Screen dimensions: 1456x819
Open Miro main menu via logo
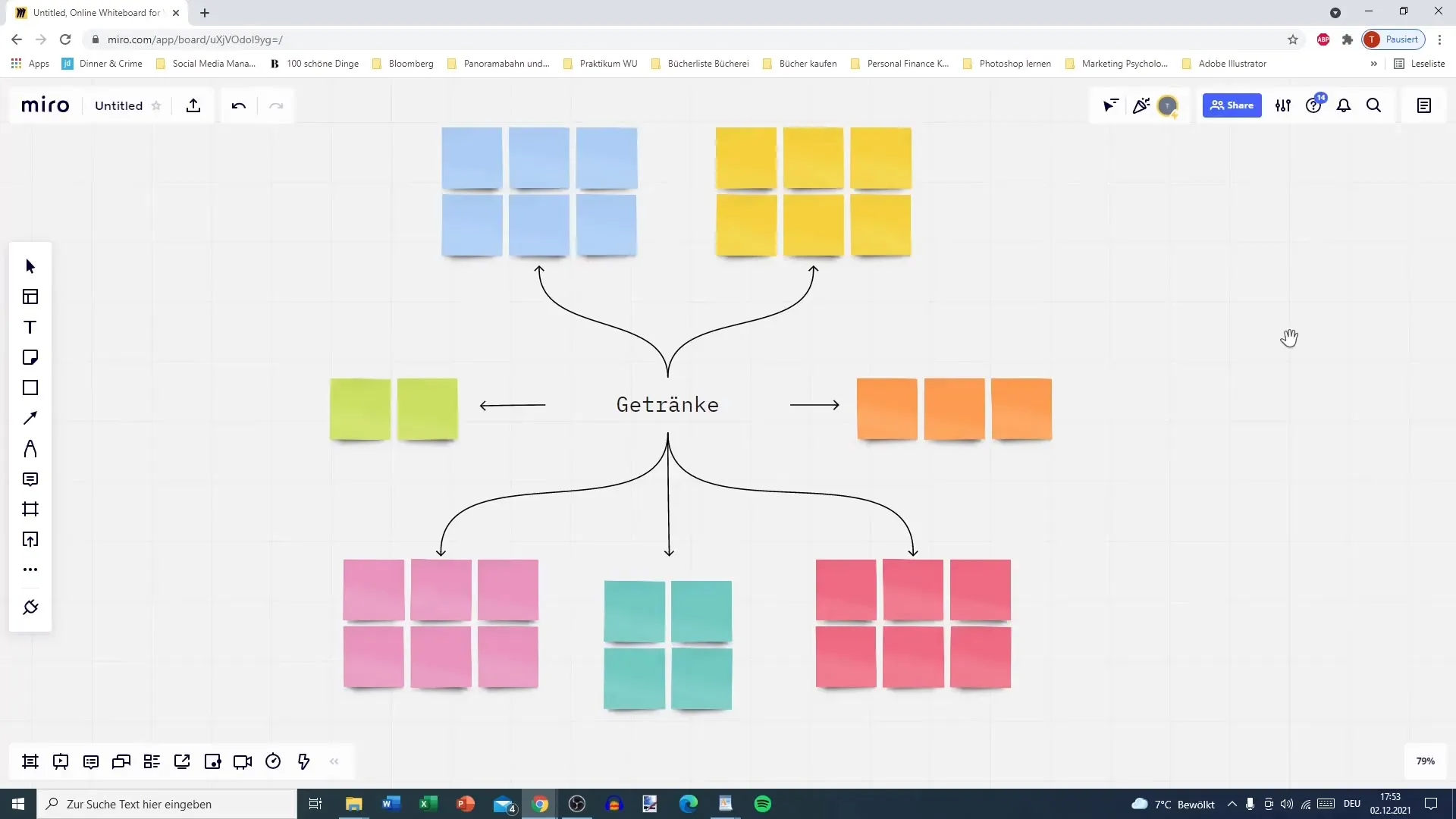click(45, 104)
